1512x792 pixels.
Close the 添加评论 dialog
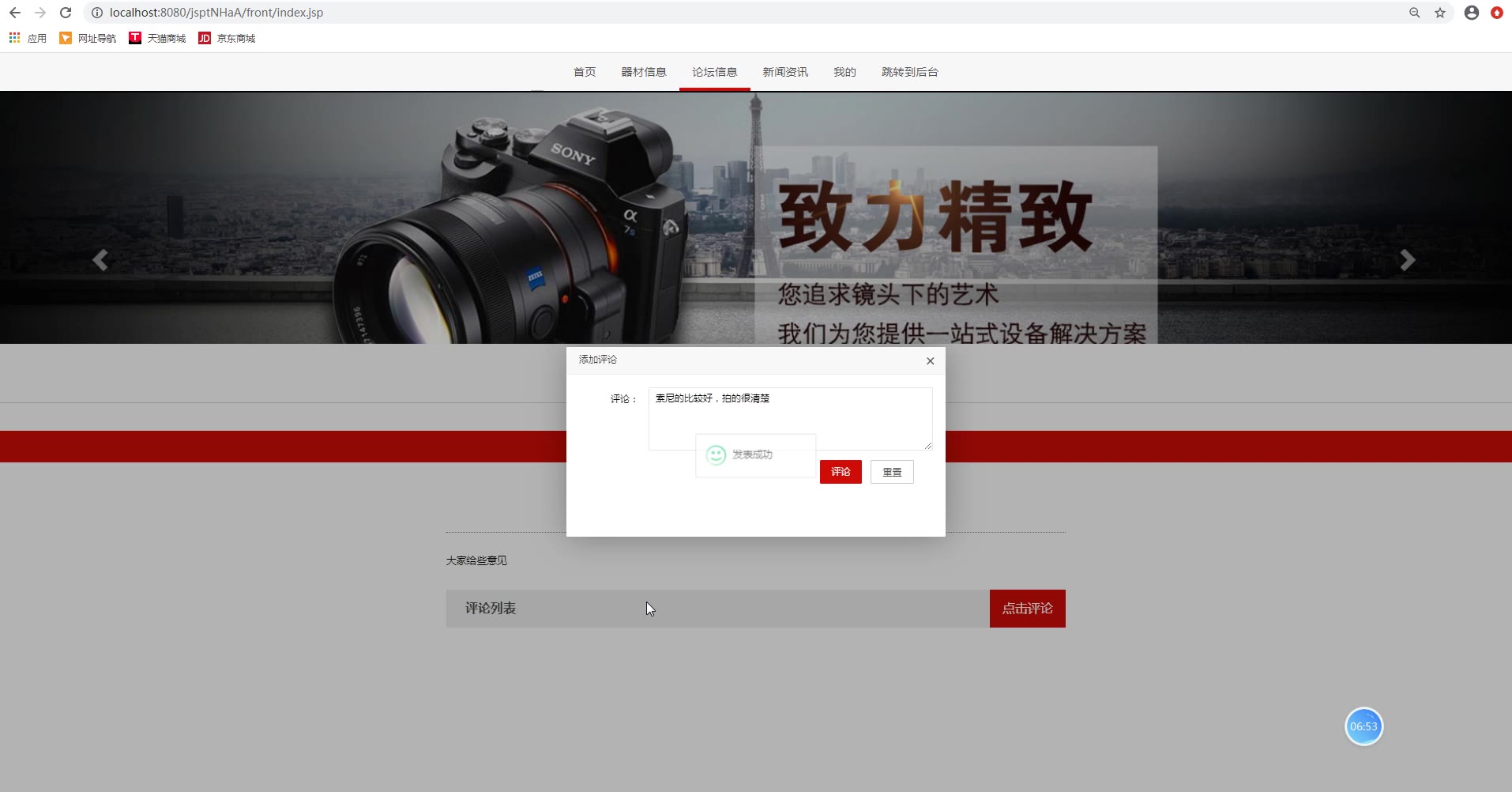[x=931, y=361]
